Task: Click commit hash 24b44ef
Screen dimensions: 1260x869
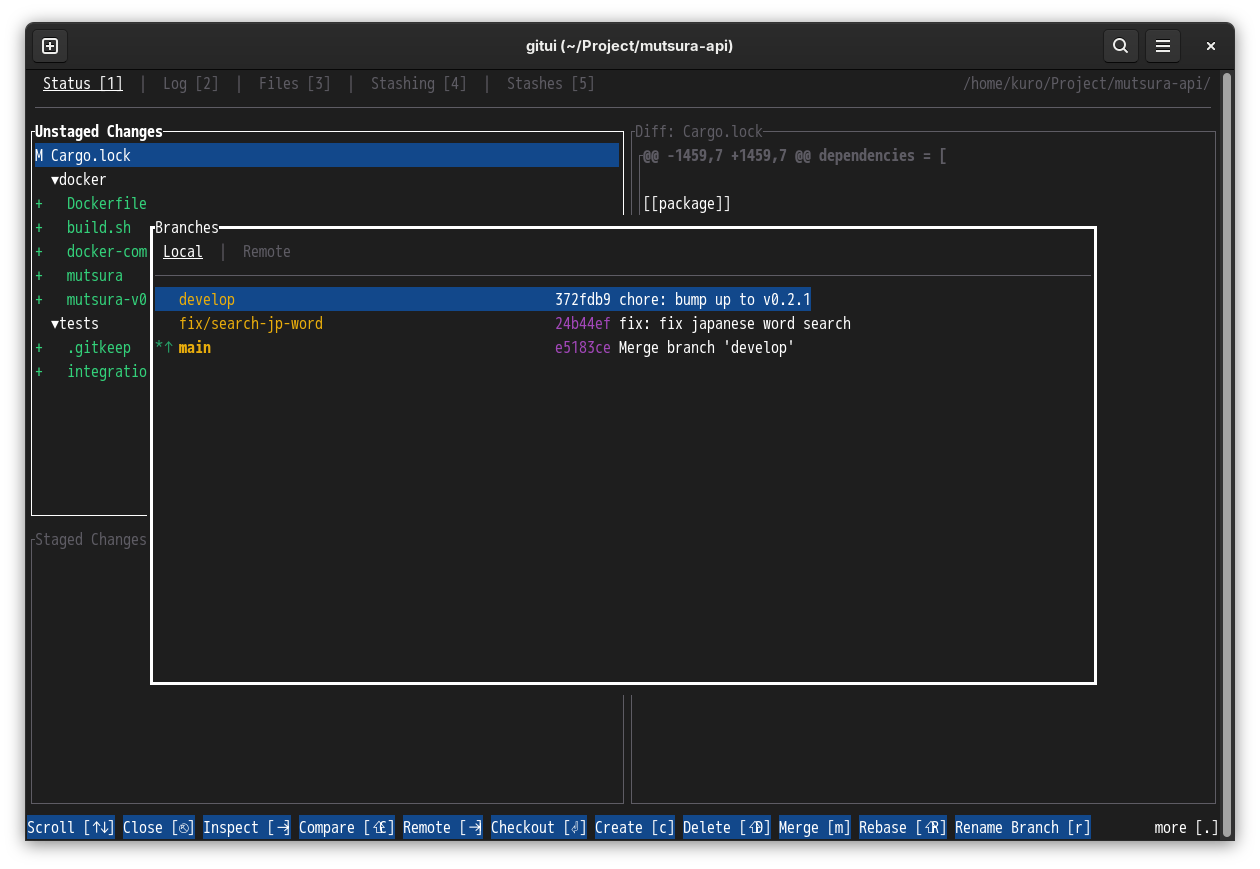Action: [x=583, y=324]
